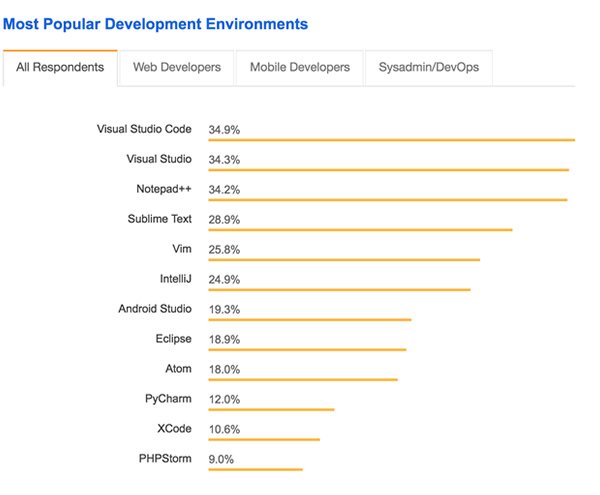
Task: Select the Mobile Developers tab
Action: pos(300,67)
